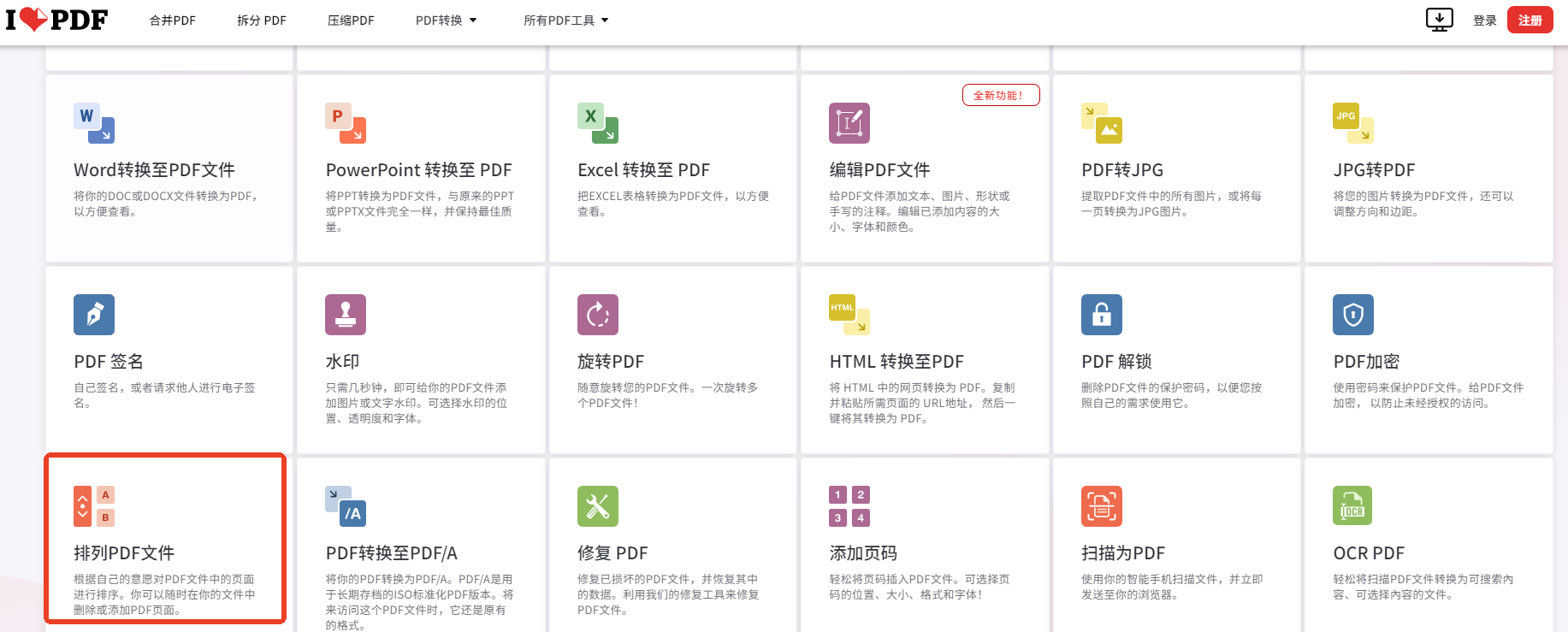1568x632 pixels.
Task: Open the Edit PDF (编辑PDF文件) icon
Action: coord(849,123)
